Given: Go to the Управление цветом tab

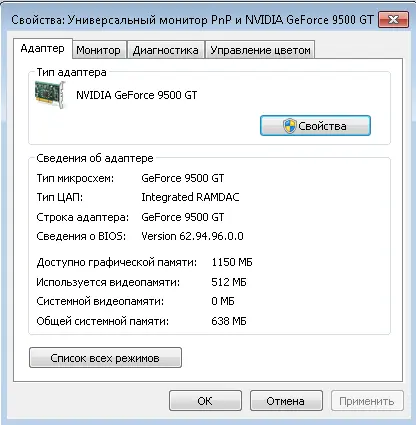Looking at the screenshot, I should tap(260, 50).
